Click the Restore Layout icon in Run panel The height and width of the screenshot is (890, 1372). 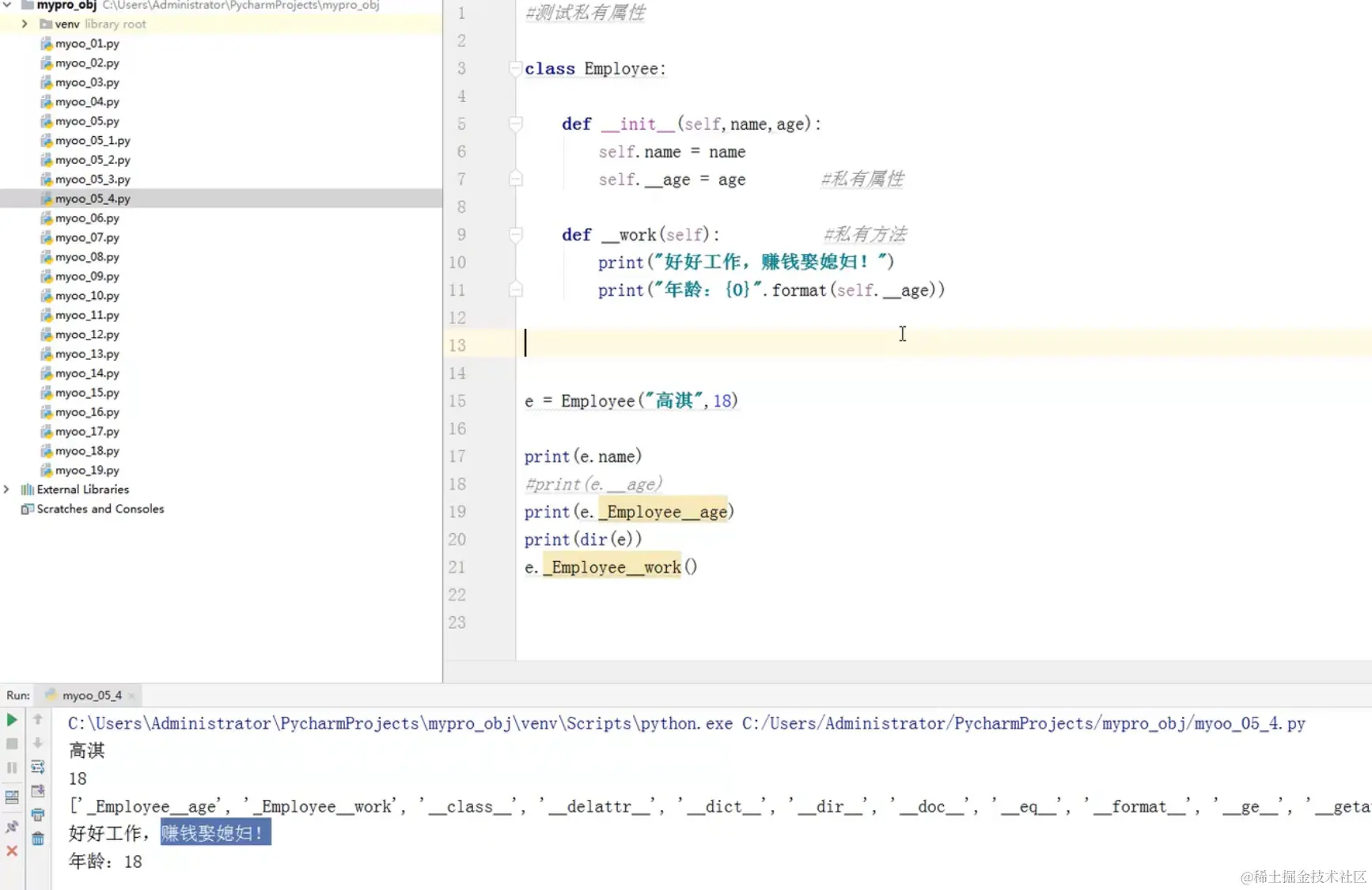12,797
